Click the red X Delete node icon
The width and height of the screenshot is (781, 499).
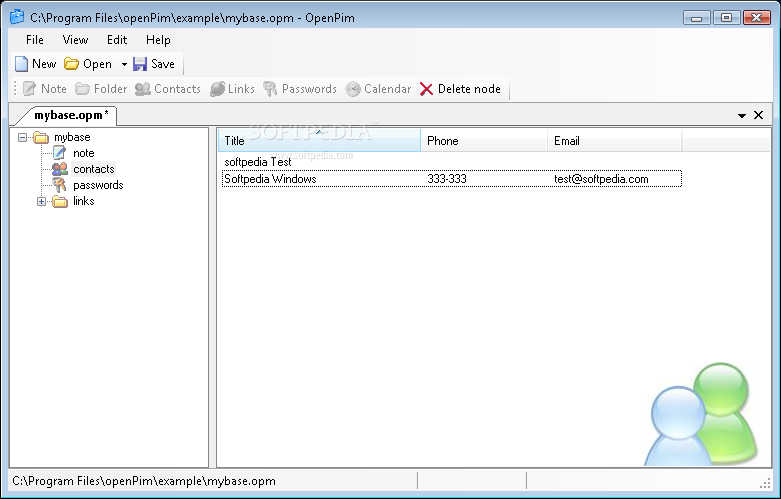pos(426,89)
